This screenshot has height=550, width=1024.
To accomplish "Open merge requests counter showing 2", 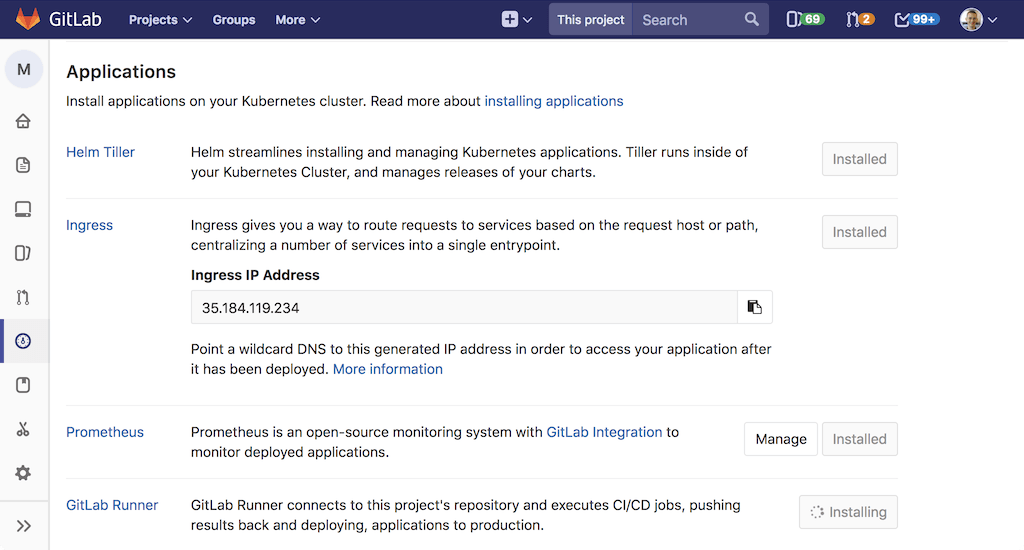I will click(x=859, y=20).
